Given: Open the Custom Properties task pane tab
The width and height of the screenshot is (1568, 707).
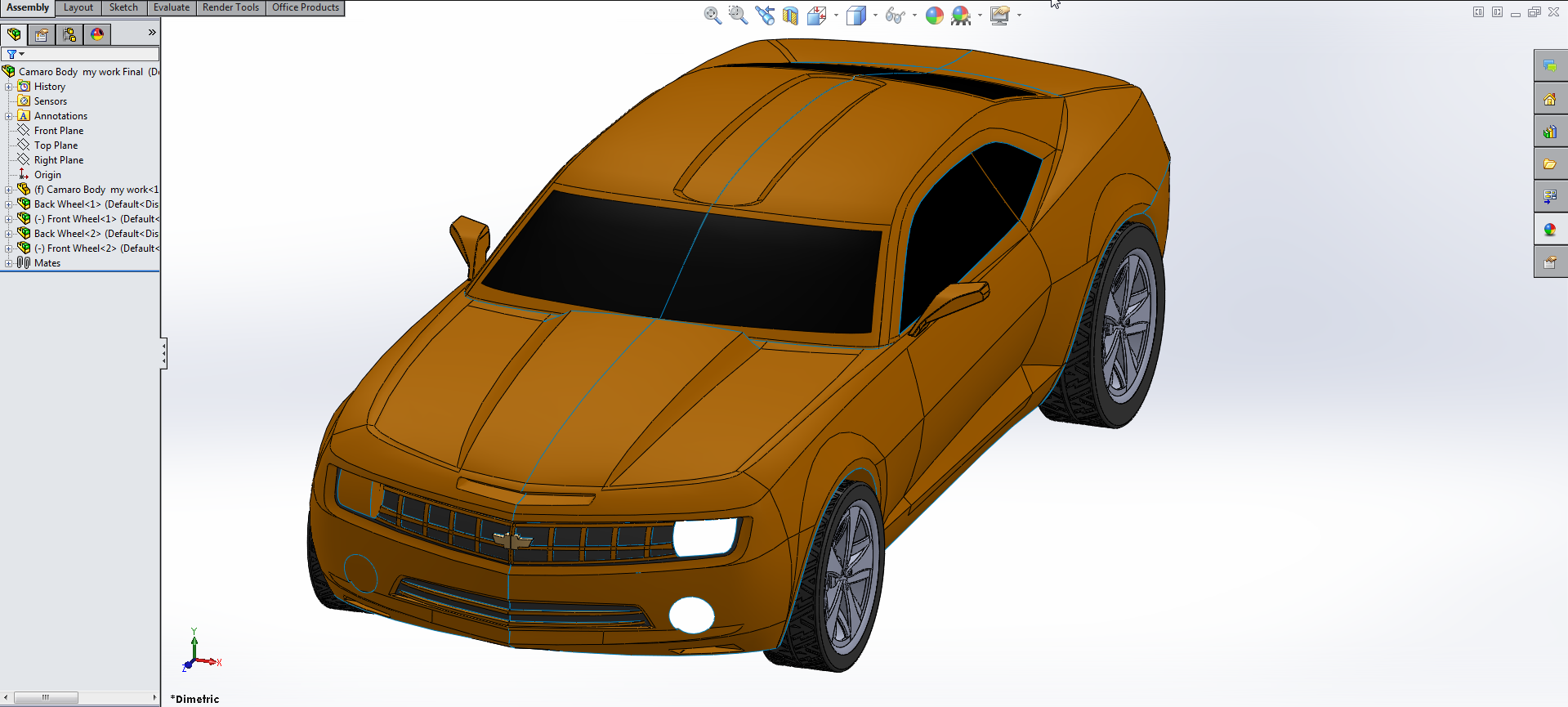Looking at the screenshot, I should click(1550, 262).
